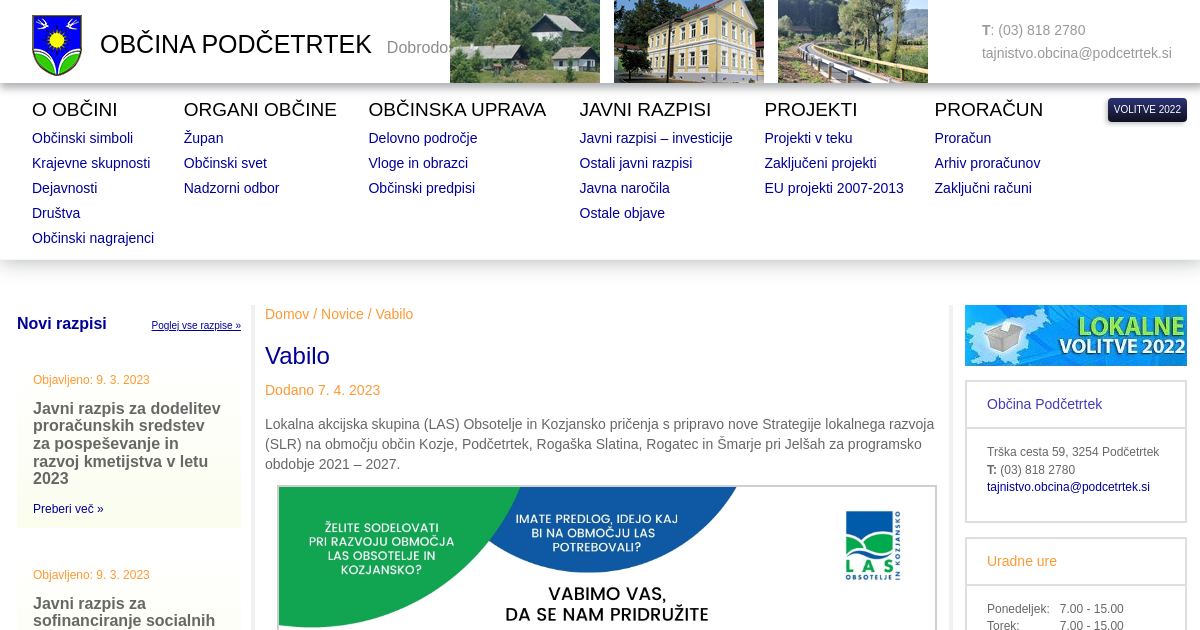Open Občinski nagrajenci link
The width and height of the screenshot is (1200, 630).
(x=93, y=238)
